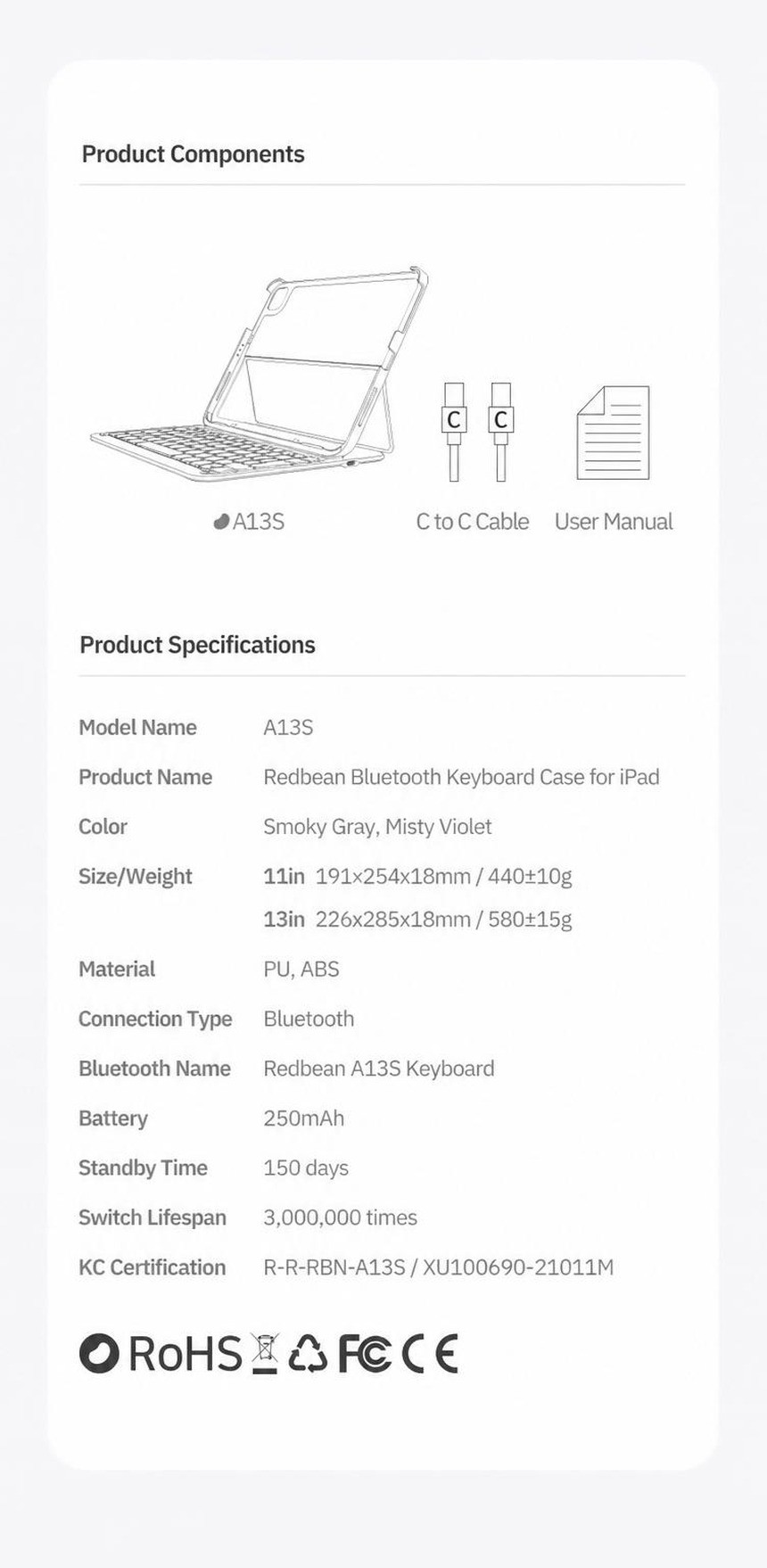The width and height of the screenshot is (767, 1568).
Task: Click the FCC certification logo
Action: click(364, 1353)
